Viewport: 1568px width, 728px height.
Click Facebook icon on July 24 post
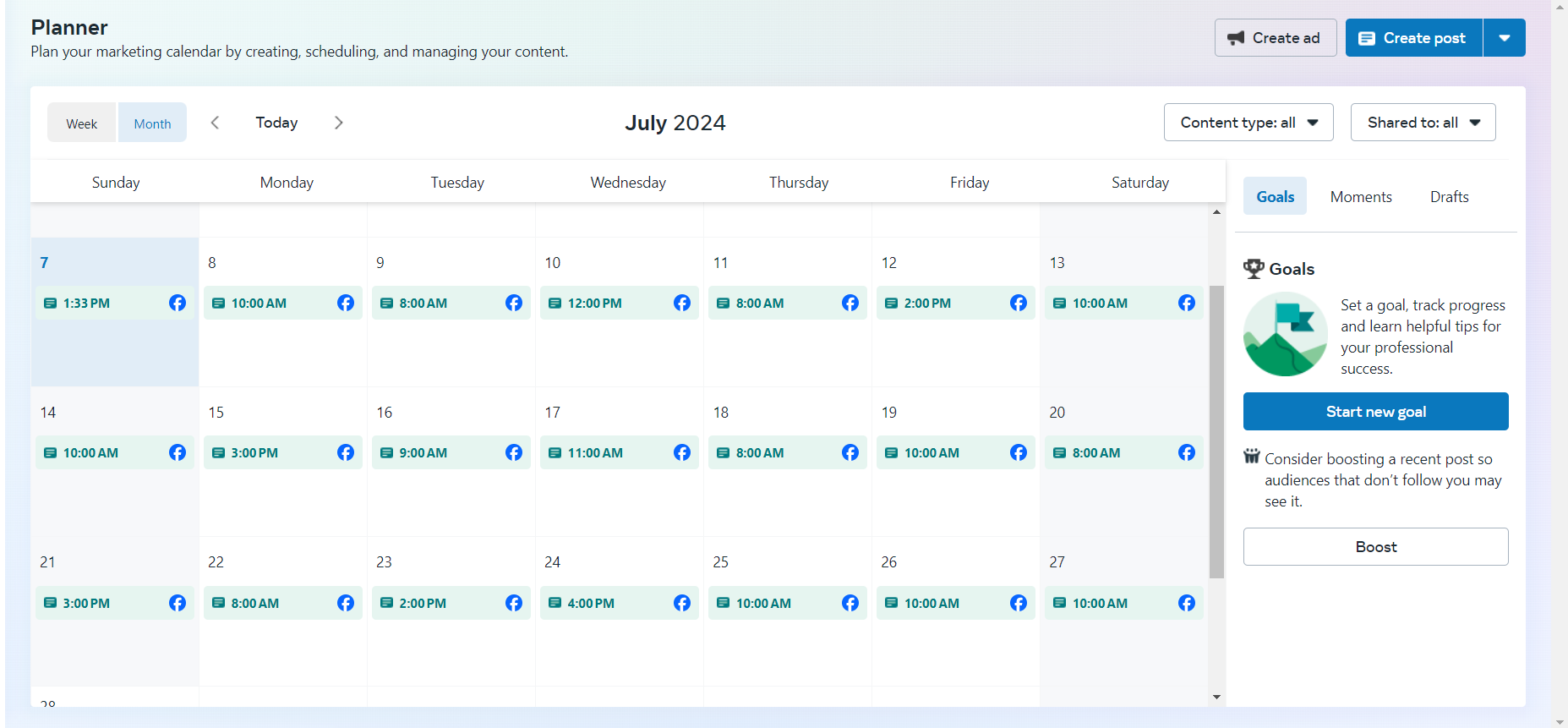(682, 603)
